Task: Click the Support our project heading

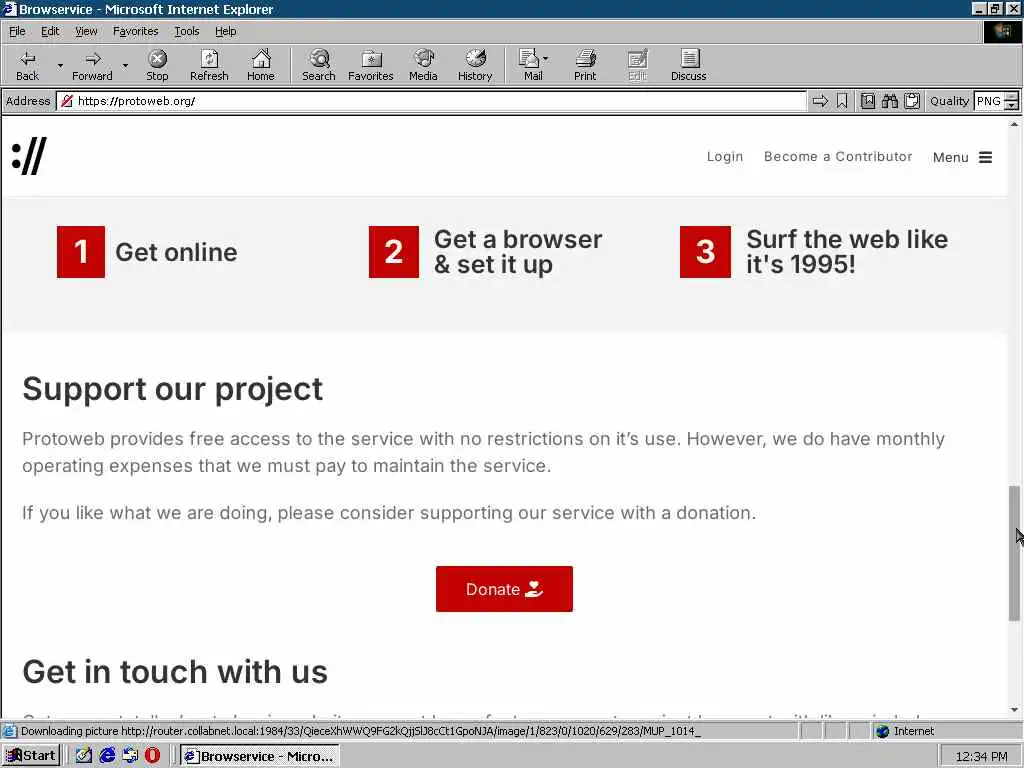Action: pos(172,390)
